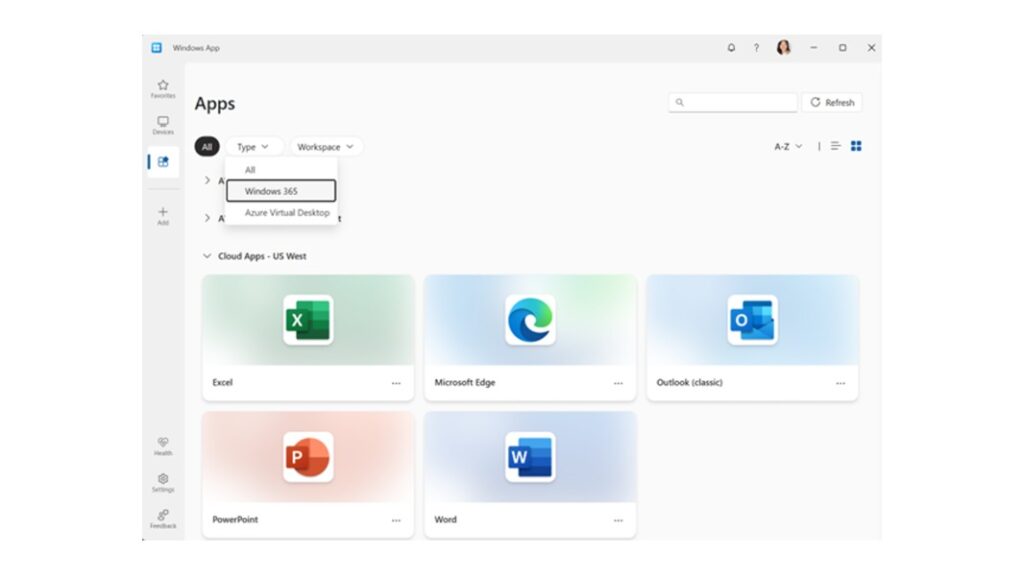The height and width of the screenshot is (576, 1024).
Task: Select the Apps sidebar icon
Action: [x=163, y=162]
